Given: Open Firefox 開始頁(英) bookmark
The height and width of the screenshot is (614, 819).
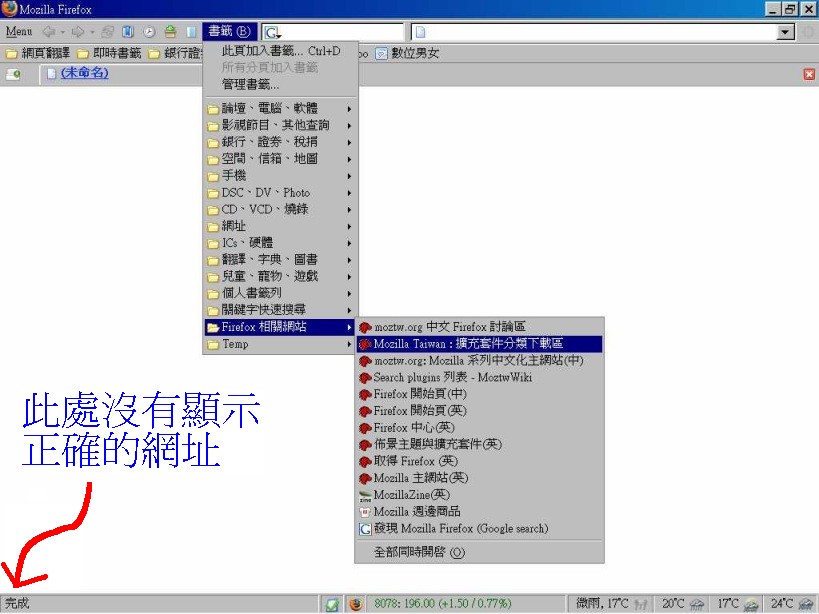Looking at the screenshot, I should pos(479,410).
